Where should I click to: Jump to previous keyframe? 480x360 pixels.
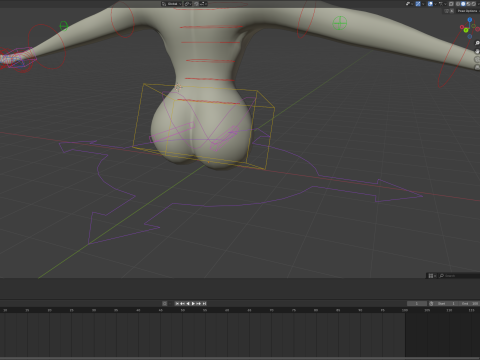click(x=182, y=303)
